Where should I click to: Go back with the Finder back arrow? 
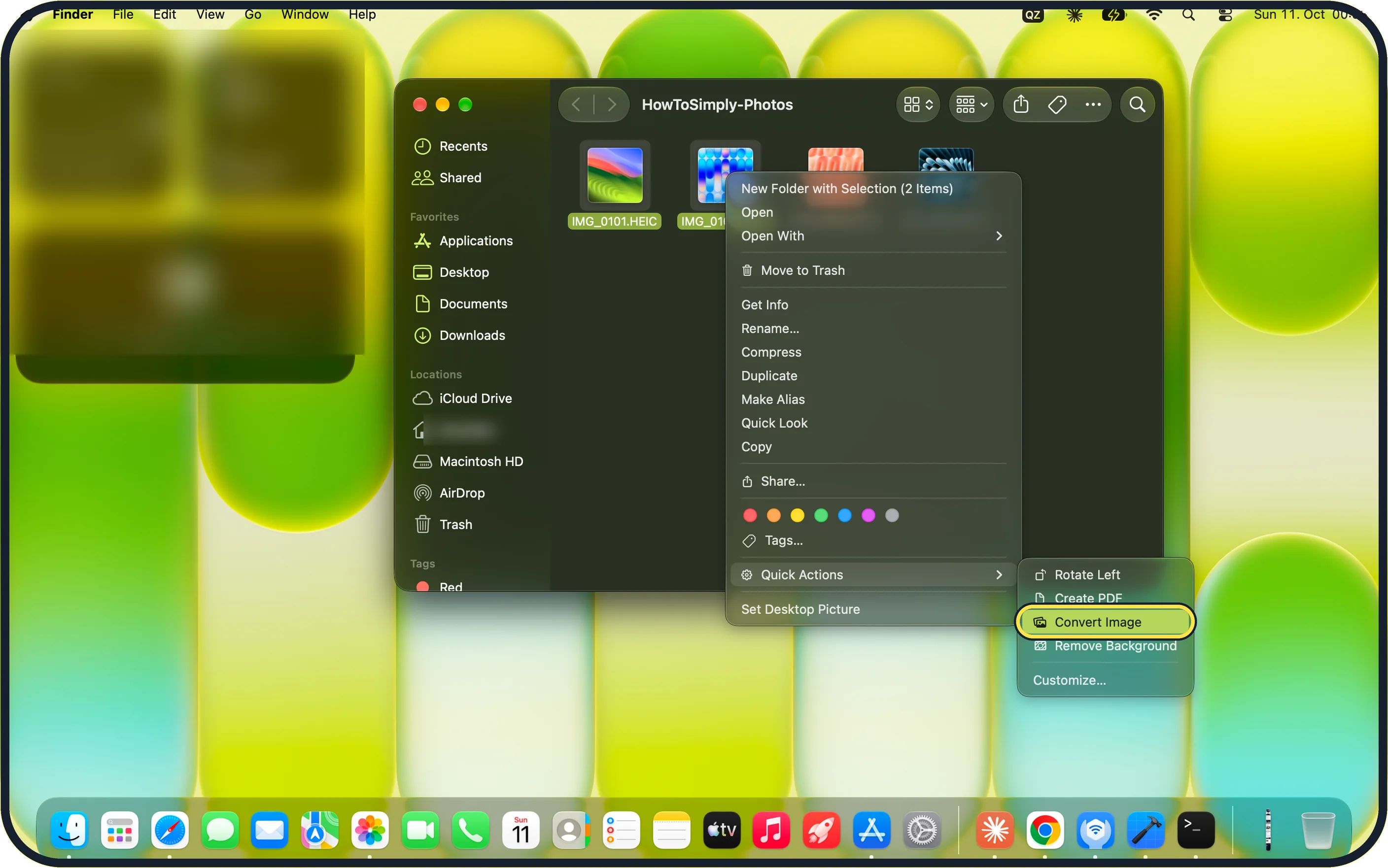(x=576, y=104)
